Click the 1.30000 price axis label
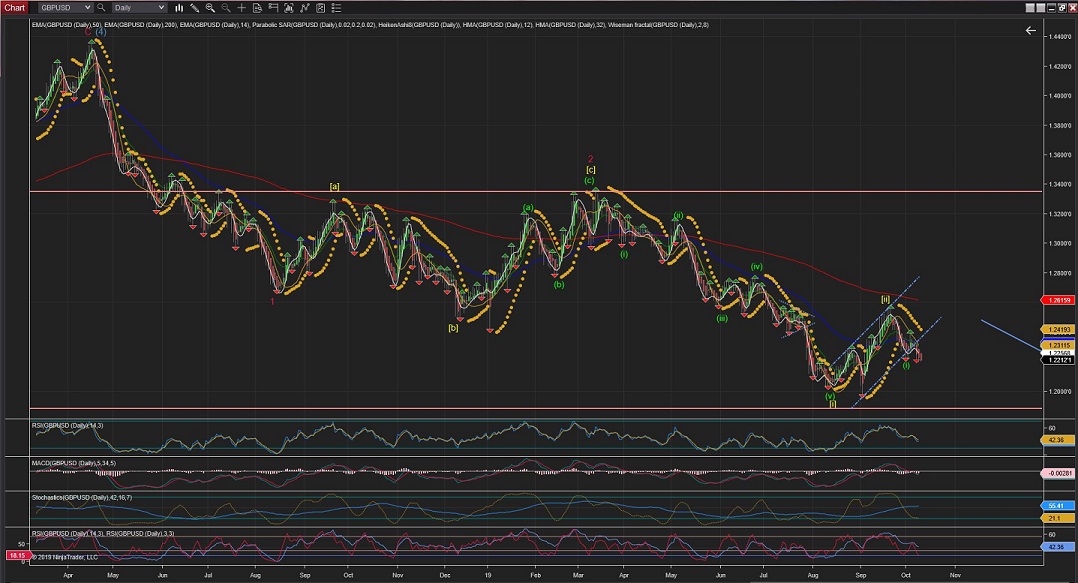Image resolution: width=1078 pixels, height=583 pixels. point(1059,243)
